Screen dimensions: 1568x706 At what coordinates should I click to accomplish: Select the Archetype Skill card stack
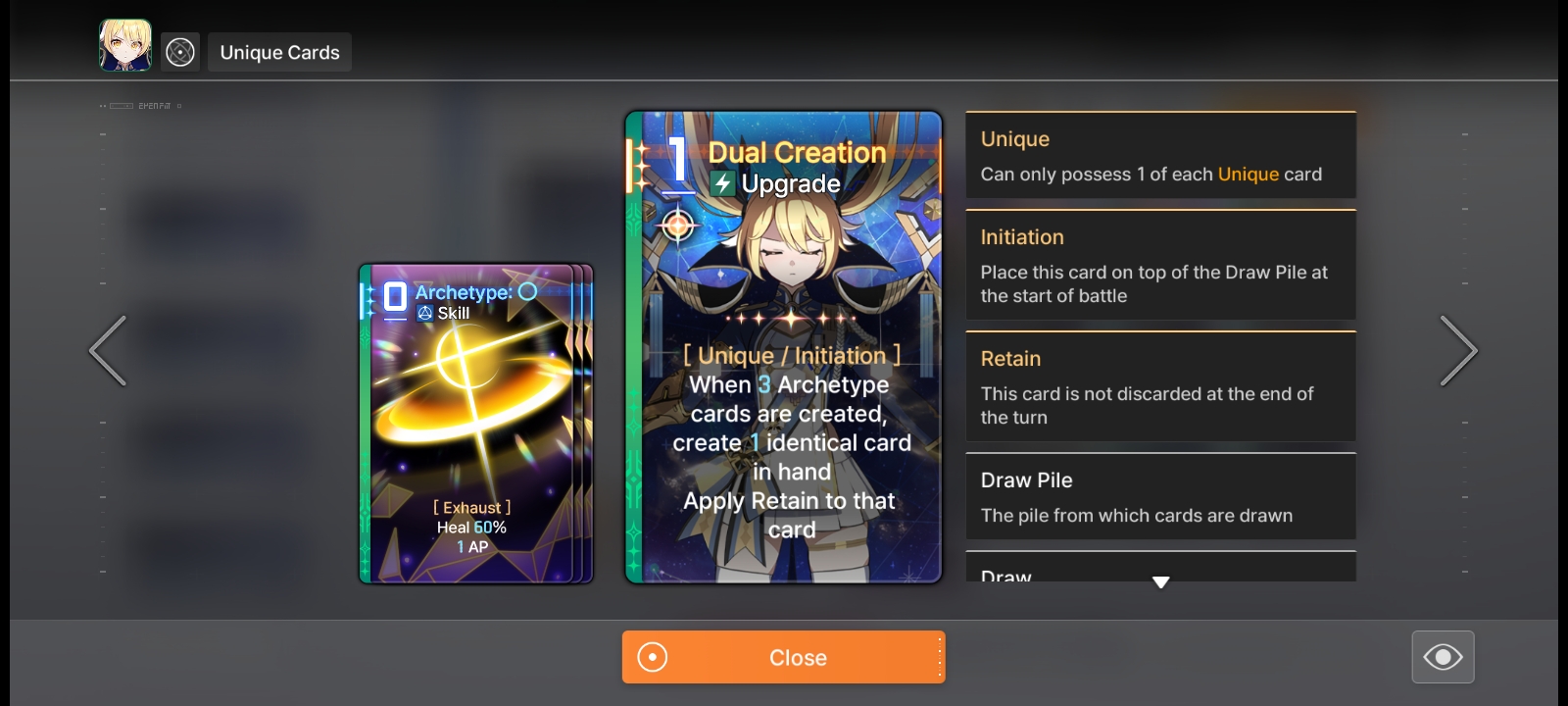476,424
